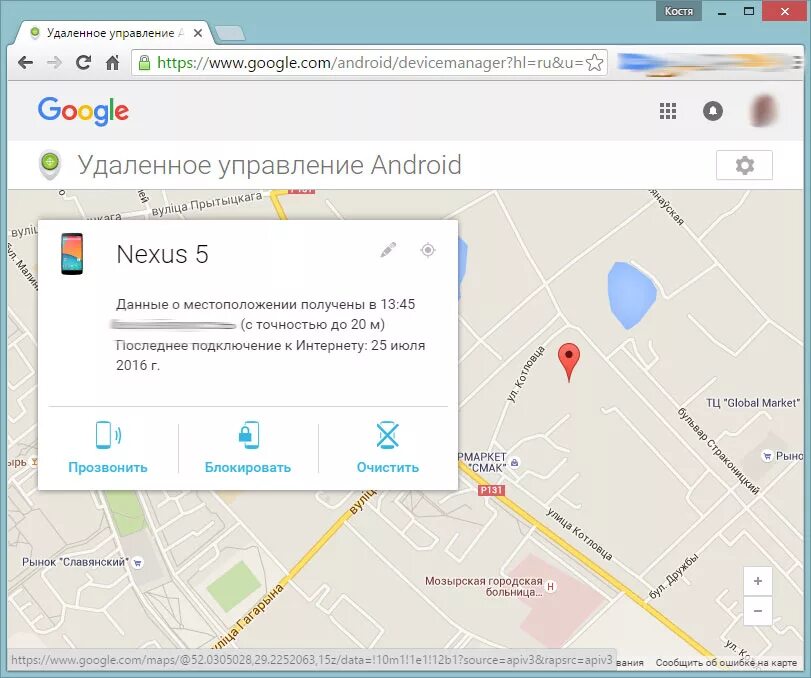Screen dimensions: 811x678
Task: Bookmark this page with the star icon
Action: pos(594,63)
